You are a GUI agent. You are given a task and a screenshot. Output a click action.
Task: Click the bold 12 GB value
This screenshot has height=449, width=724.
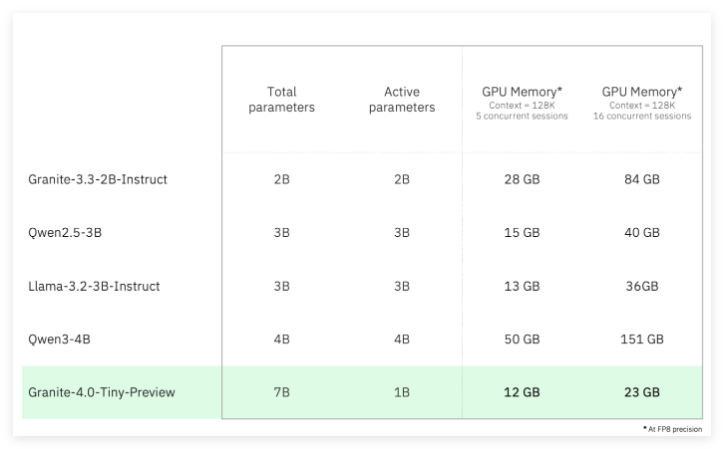point(524,392)
